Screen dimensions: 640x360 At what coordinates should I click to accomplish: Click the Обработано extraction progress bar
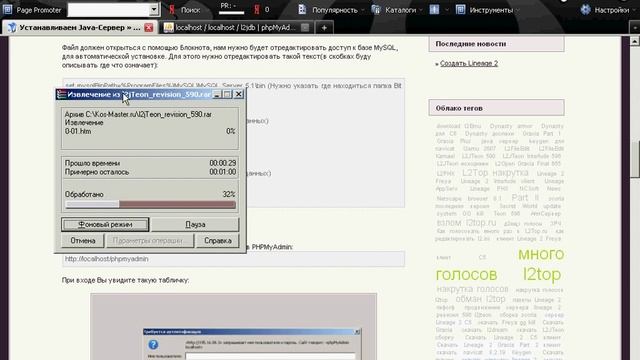pyautogui.click(x=150, y=204)
